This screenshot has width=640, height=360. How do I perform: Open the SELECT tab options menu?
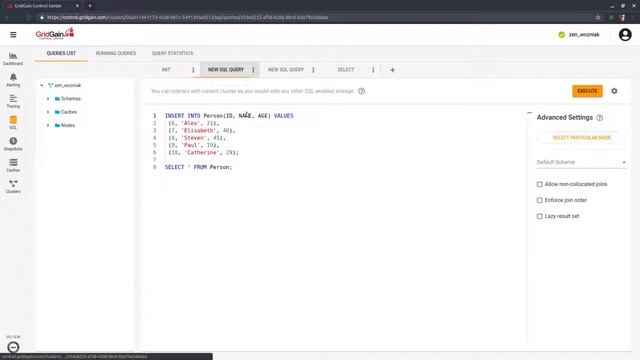373,70
